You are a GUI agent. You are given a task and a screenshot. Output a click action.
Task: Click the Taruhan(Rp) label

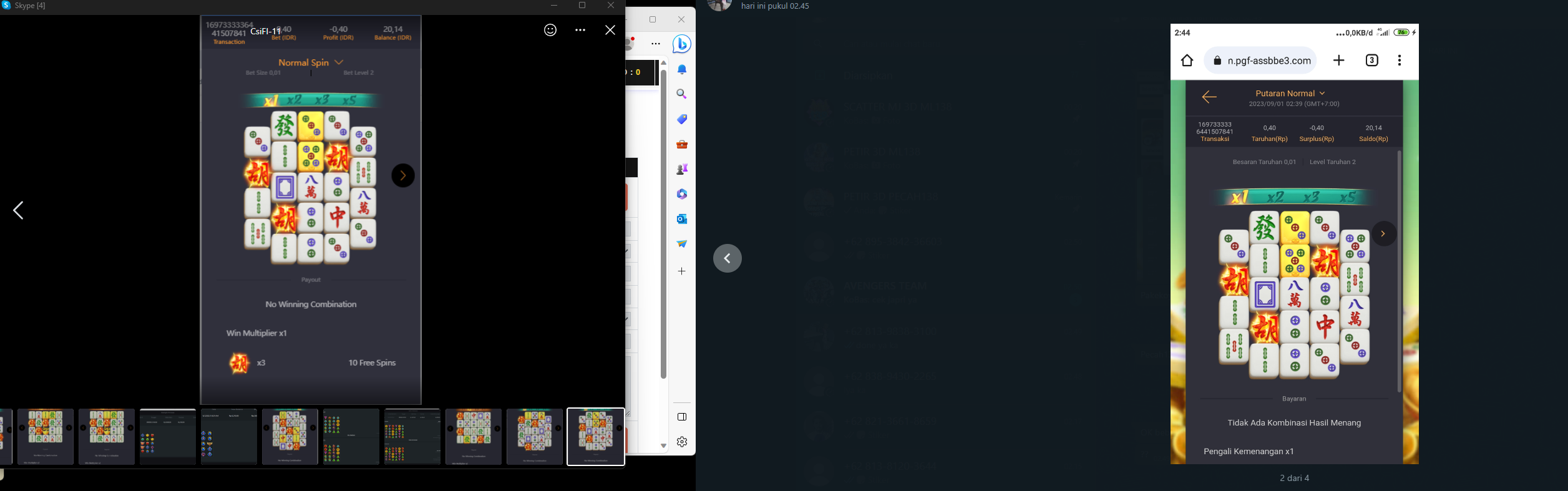tap(1270, 139)
